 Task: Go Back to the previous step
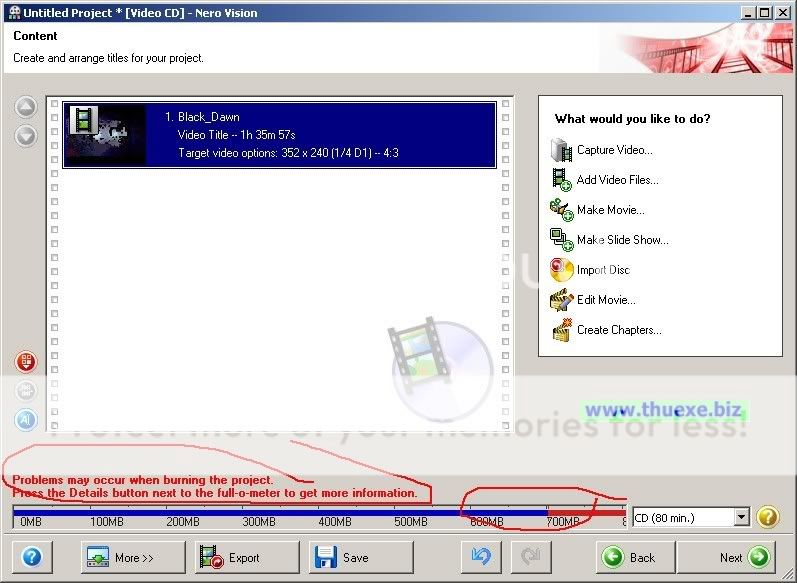point(634,557)
